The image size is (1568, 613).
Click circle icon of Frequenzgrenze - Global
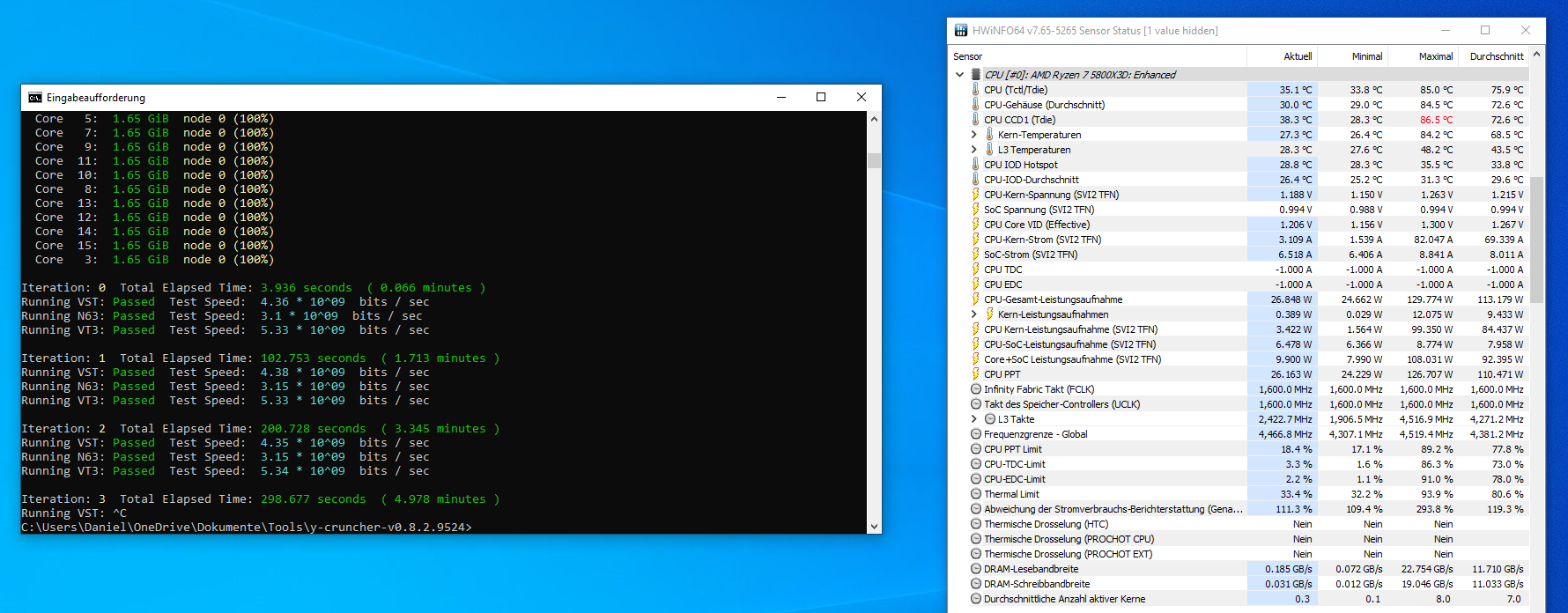tap(976, 434)
